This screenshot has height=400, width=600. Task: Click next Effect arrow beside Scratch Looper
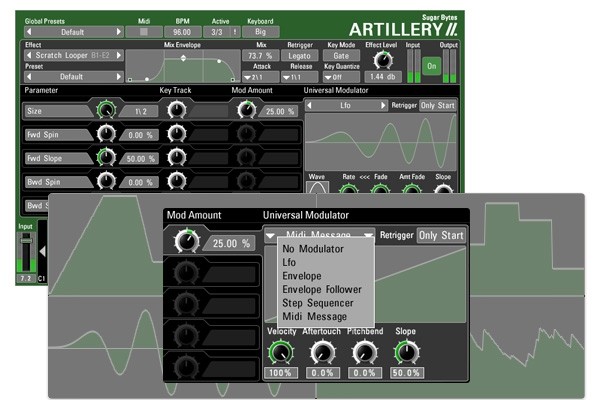119,55
